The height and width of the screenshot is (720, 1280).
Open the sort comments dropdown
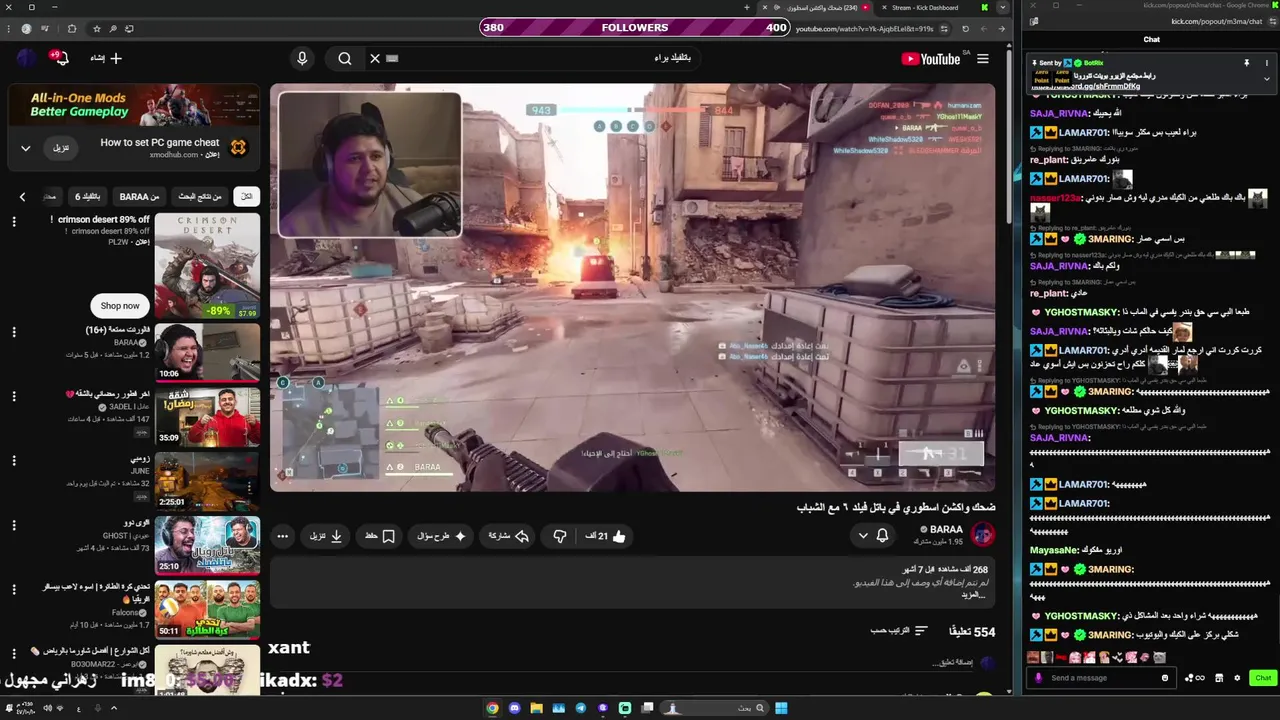coord(899,631)
